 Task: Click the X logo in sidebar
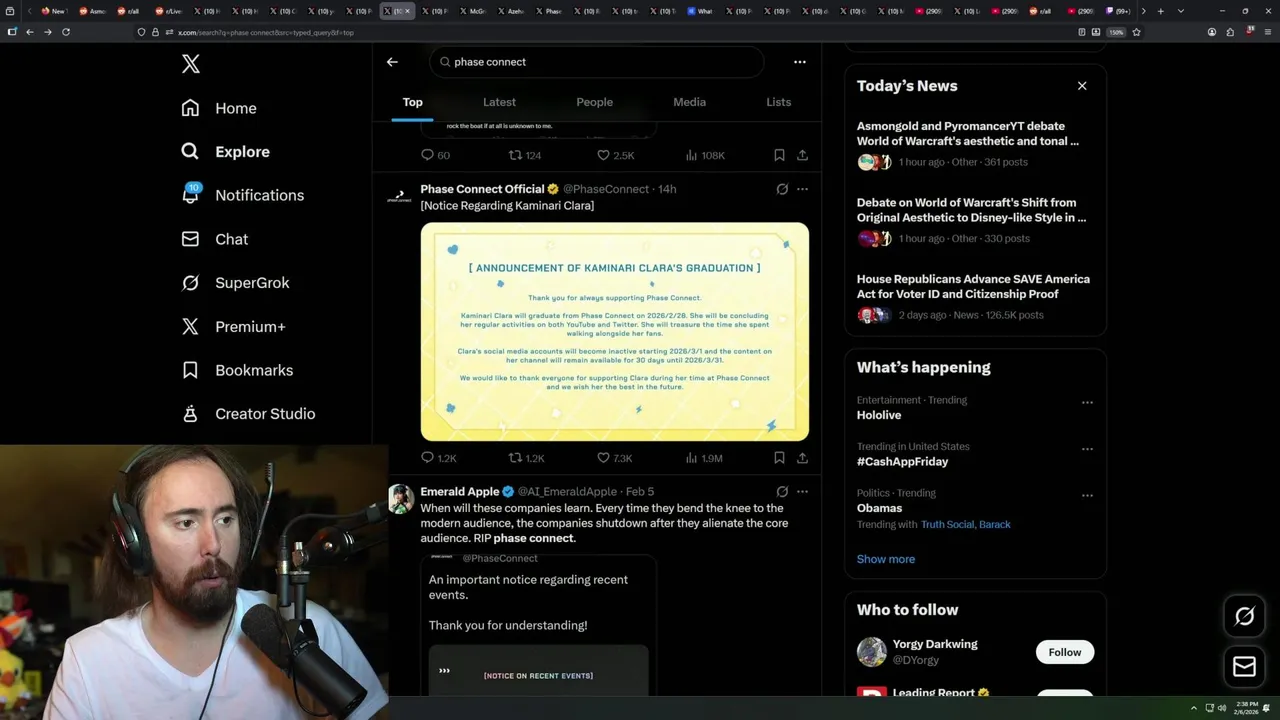tap(191, 64)
